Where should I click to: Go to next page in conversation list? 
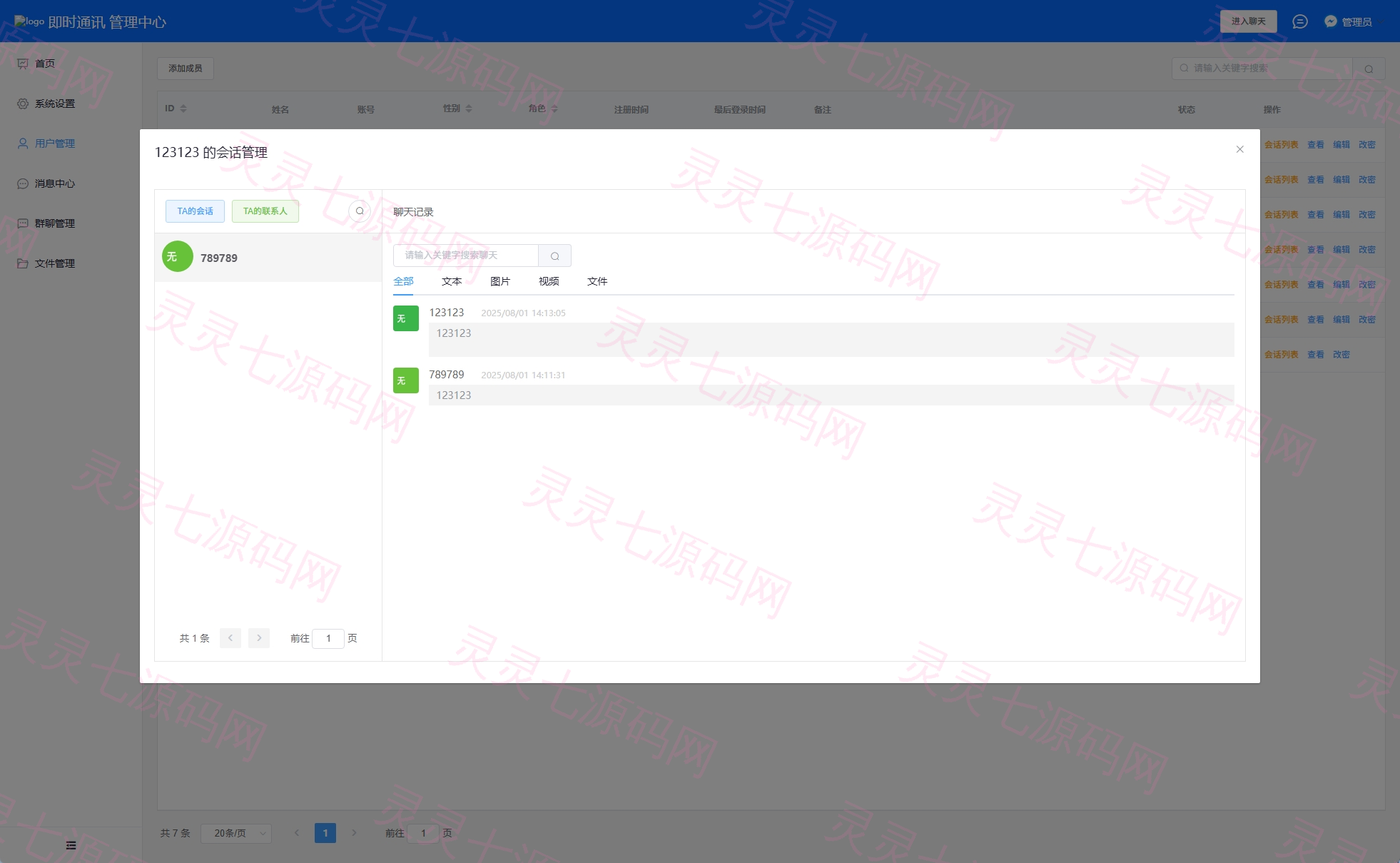tap(259, 638)
